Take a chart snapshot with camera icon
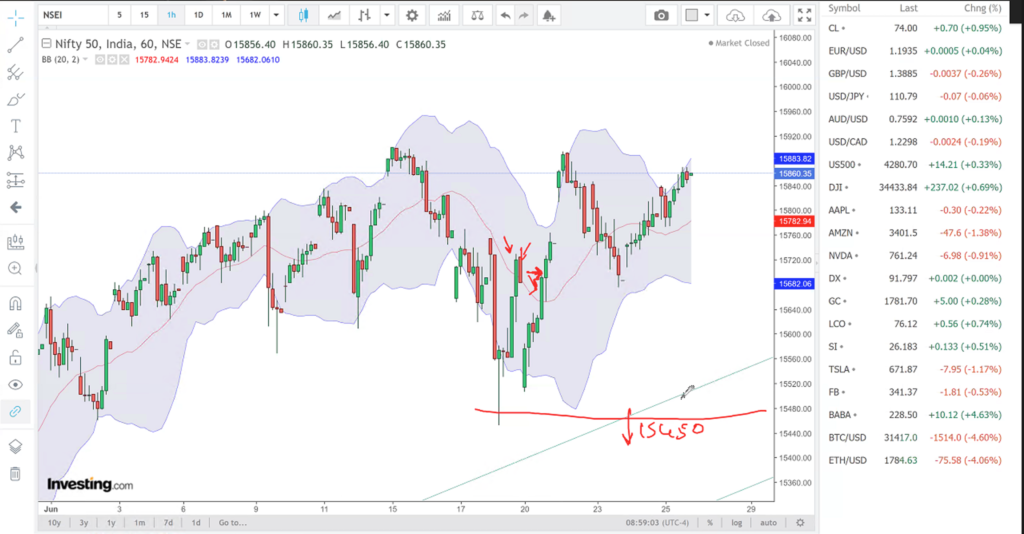Image resolution: width=1024 pixels, height=534 pixels. coord(660,15)
